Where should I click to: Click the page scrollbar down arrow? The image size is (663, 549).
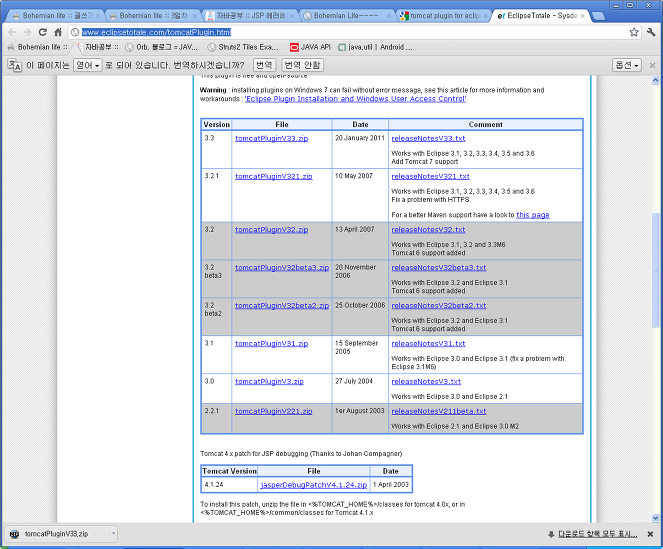(655, 518)
